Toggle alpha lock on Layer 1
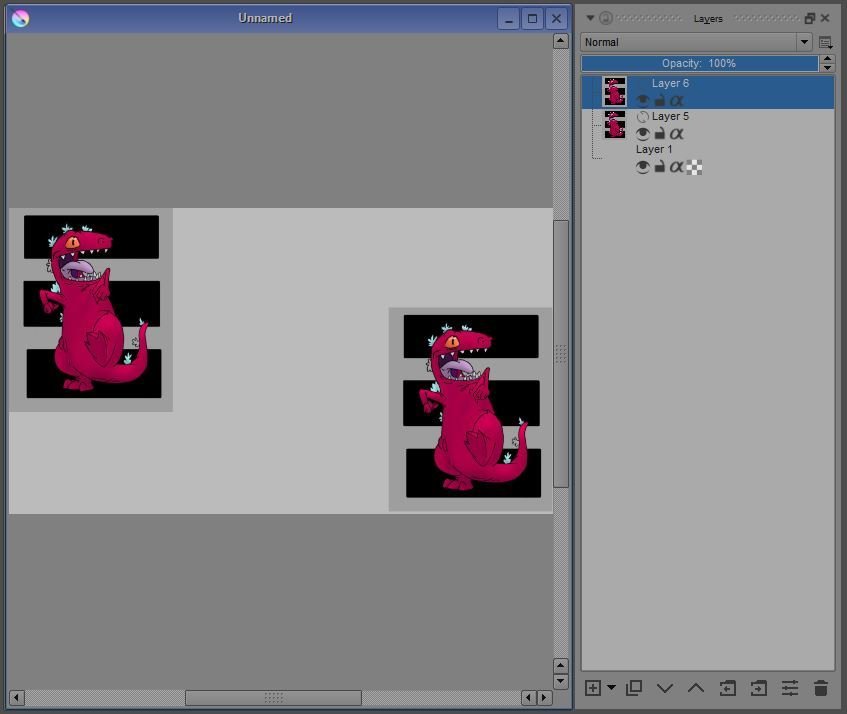This screenshot has height=714, width=847. pyautogui.click(x=676, y=167)
